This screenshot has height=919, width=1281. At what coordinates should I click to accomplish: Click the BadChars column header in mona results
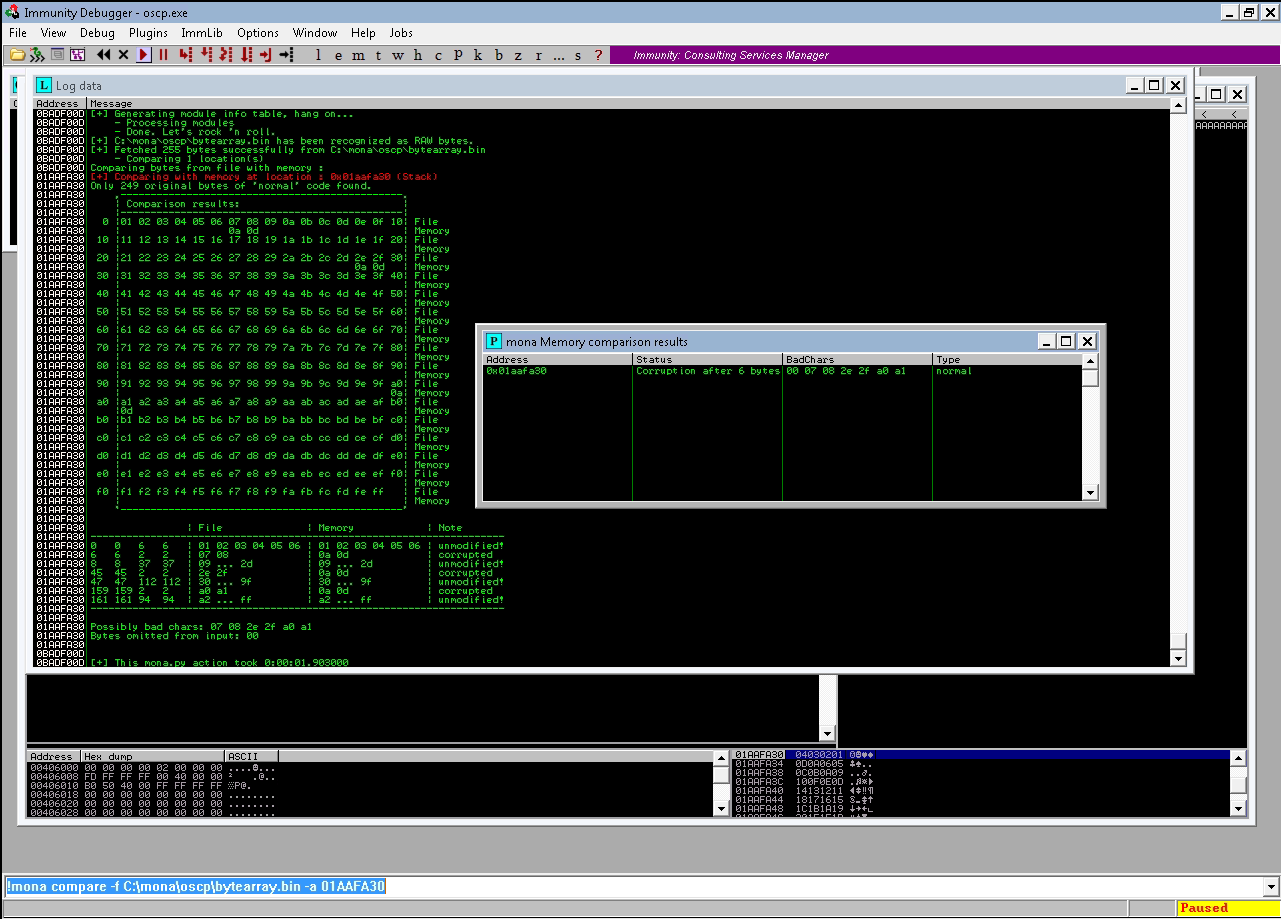click(858, 359)
